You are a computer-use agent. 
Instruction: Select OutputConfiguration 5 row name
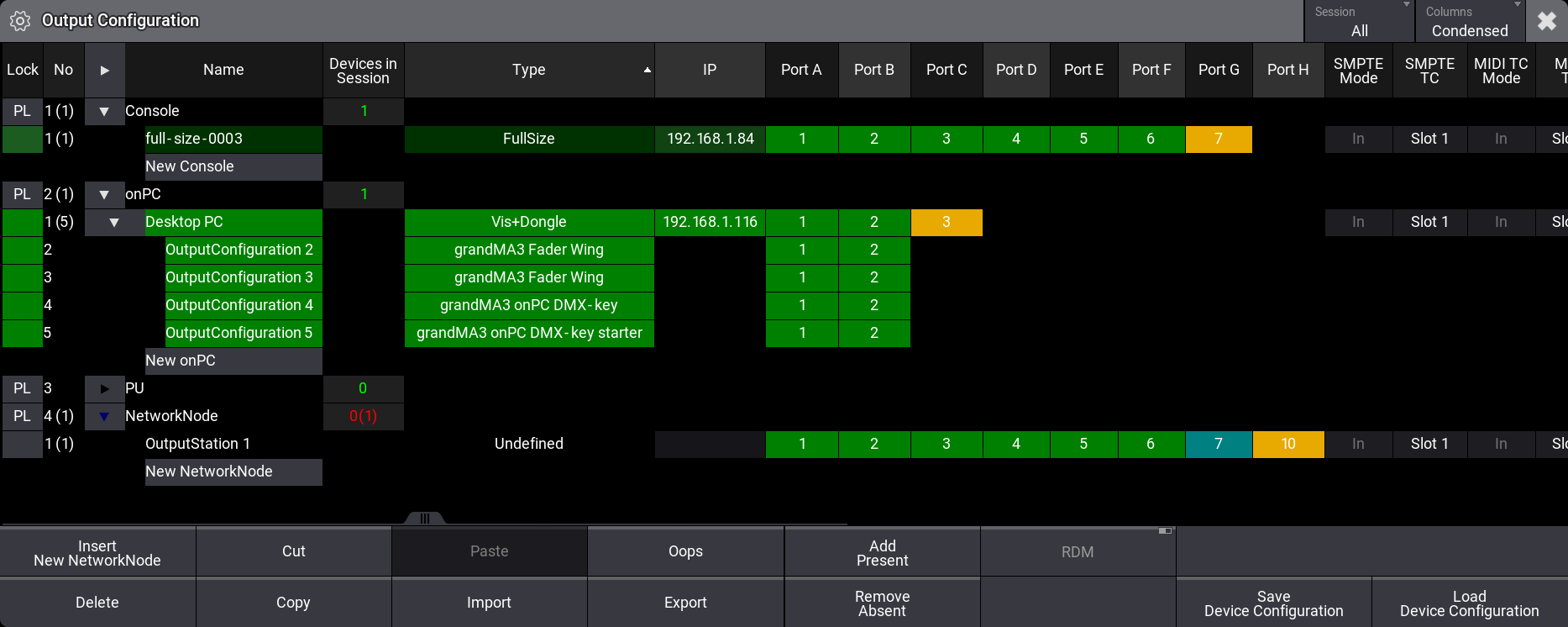tap(244, 333)
